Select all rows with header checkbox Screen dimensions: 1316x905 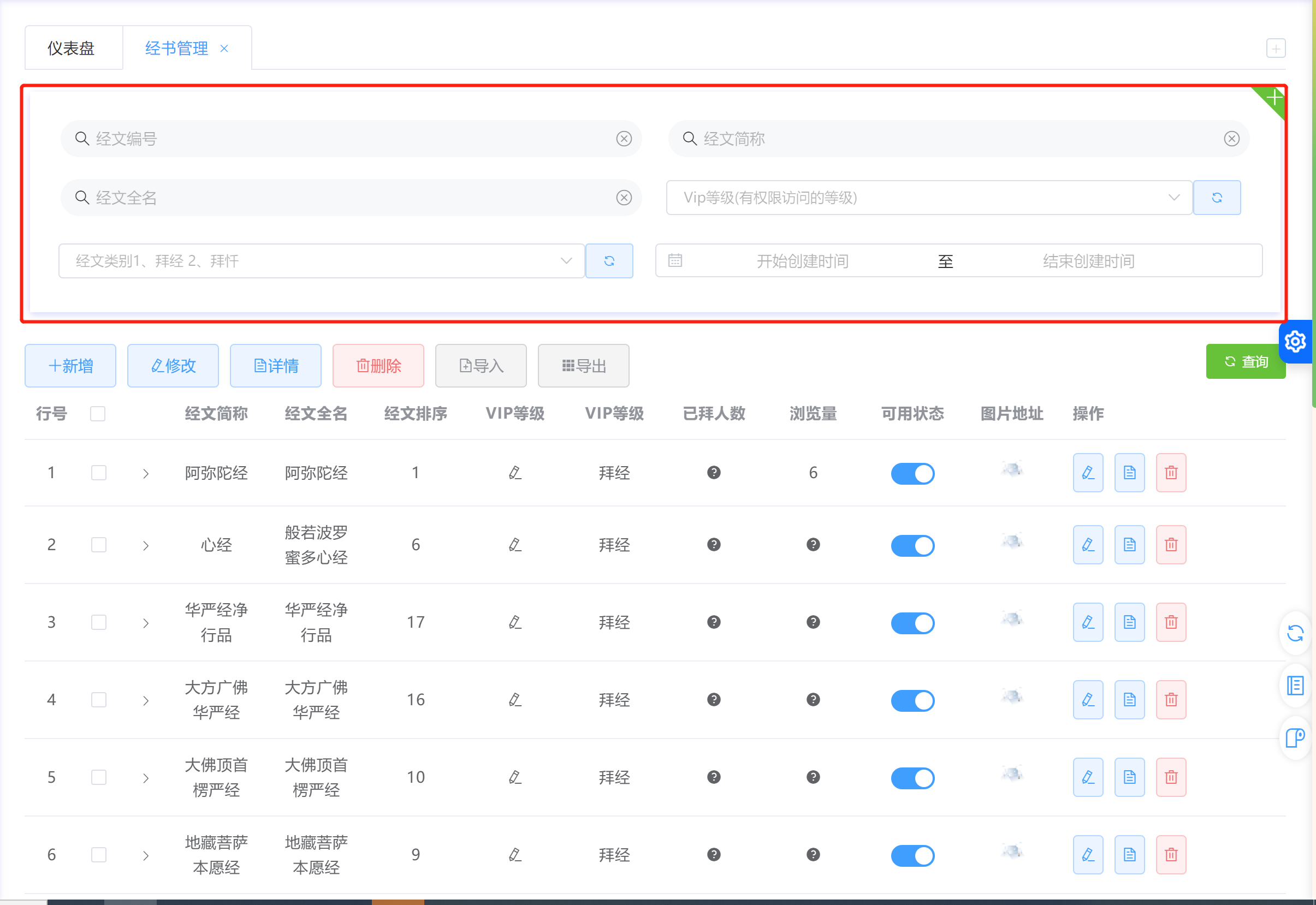tap(98, 413)
